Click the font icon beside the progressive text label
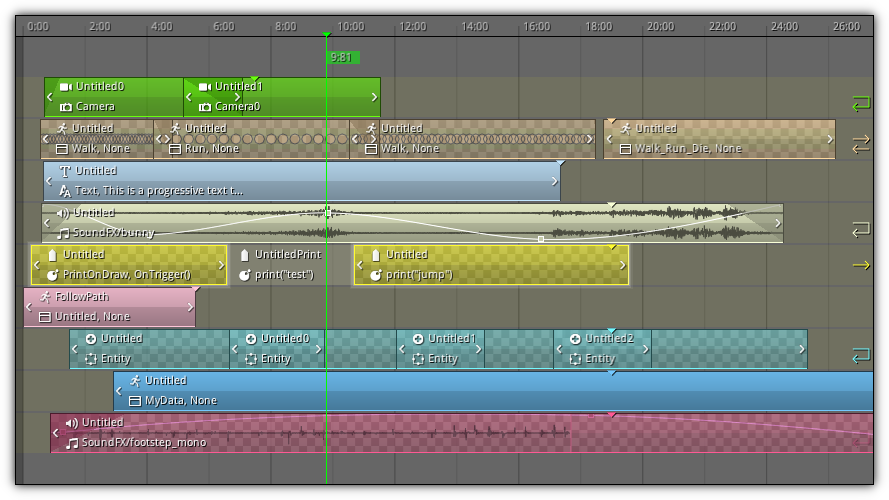The height and width of the screenshot is (500, 889). coord(65,191)
